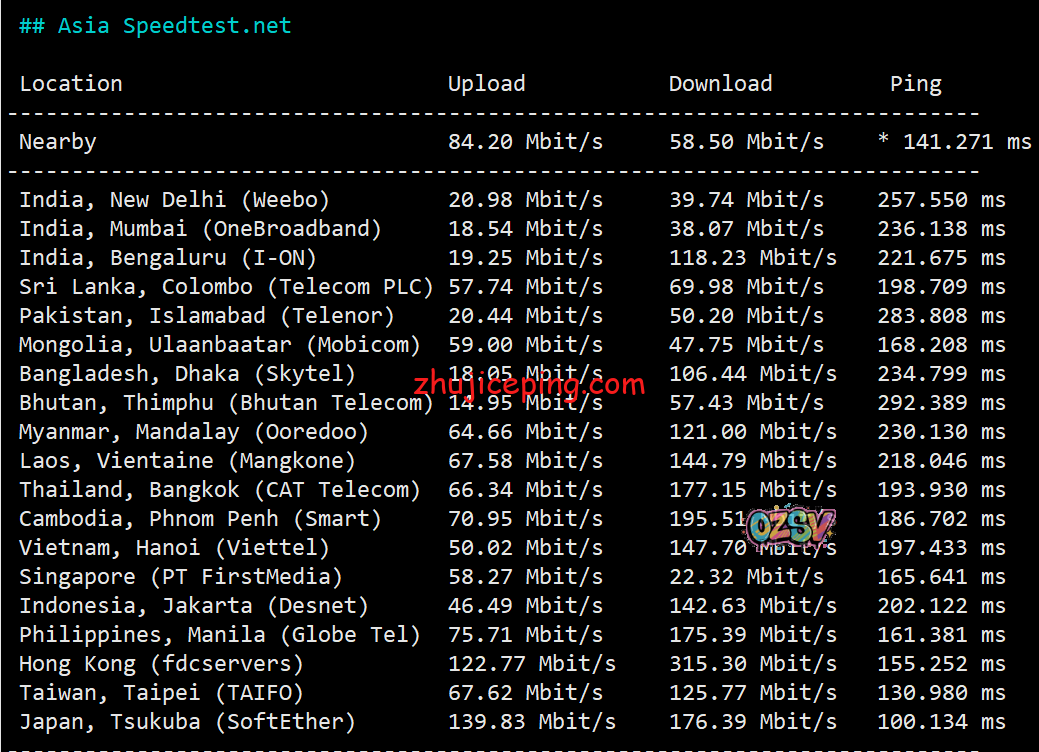1039x752 pixels.
Task: Select the Upload column header
Action: (x=486, y=84)
